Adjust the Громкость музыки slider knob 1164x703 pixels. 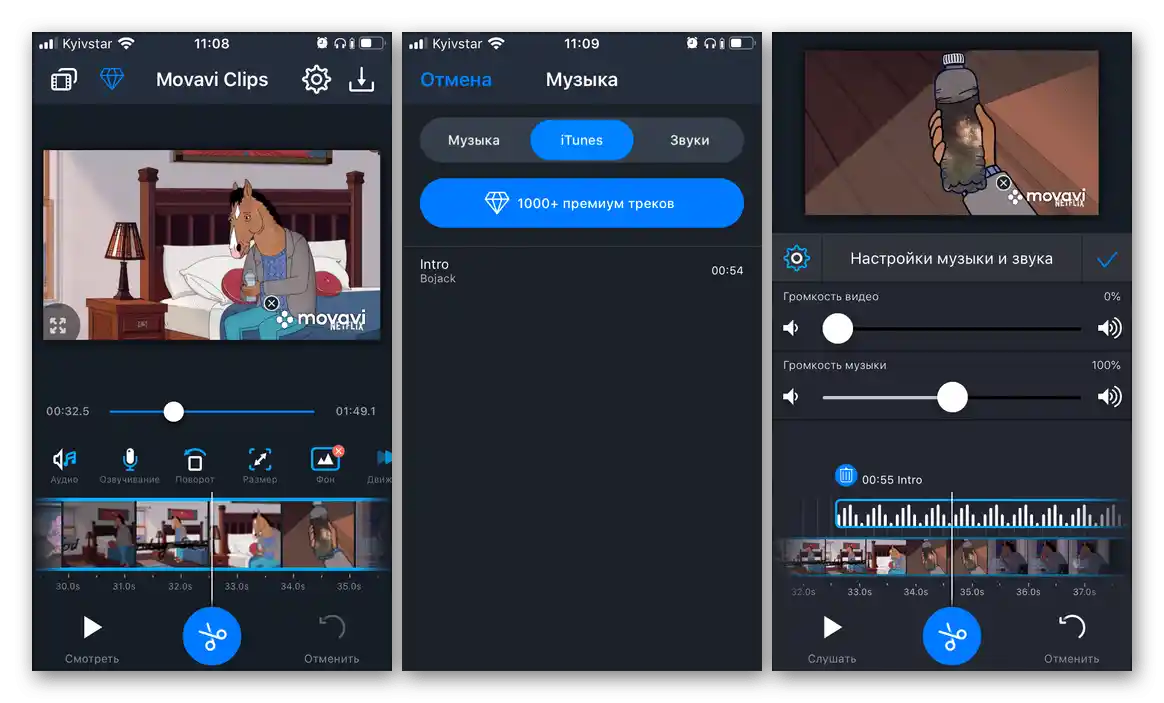952,397
